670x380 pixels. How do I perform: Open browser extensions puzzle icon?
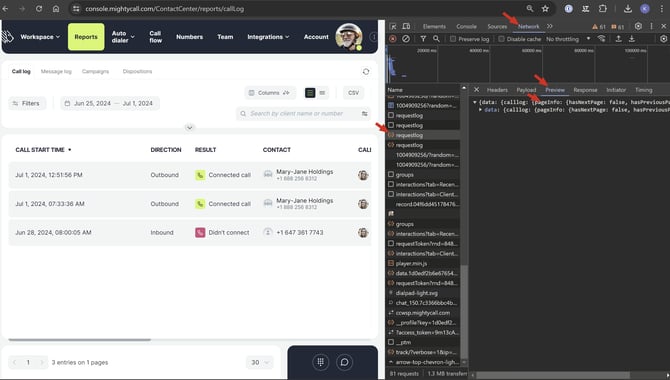click(602, 9)
